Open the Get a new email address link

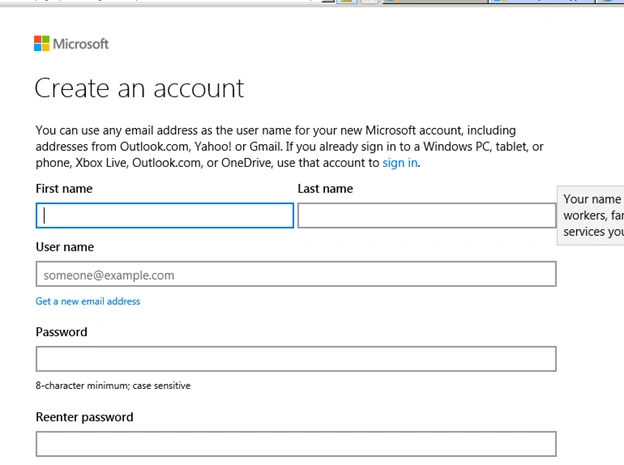click(88, 301)
